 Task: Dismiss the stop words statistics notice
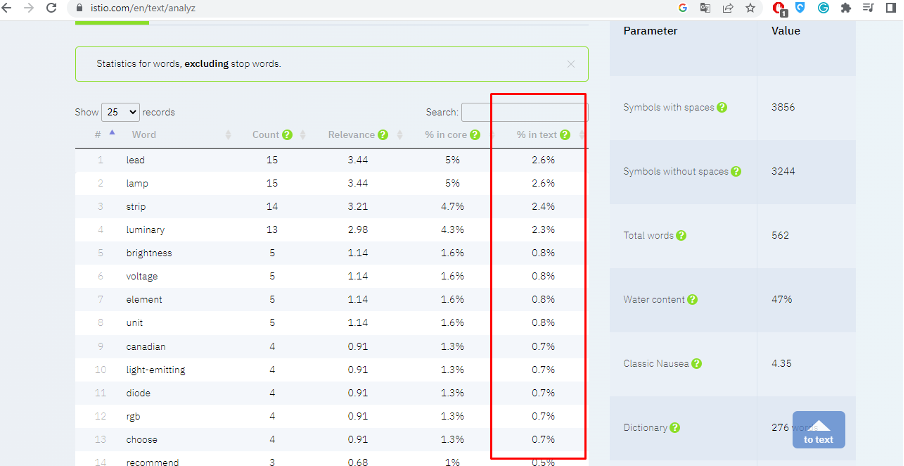(571, 64)
